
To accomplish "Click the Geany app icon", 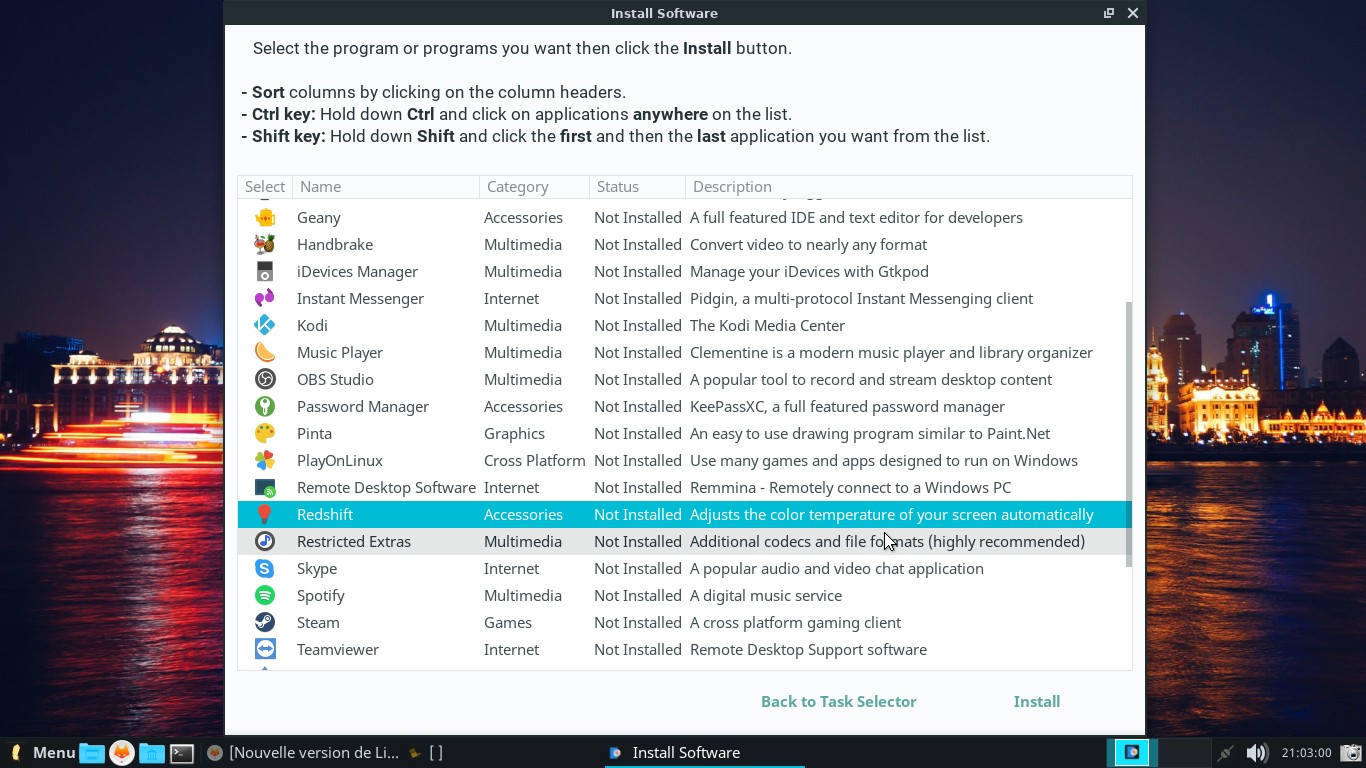I will (x=265, y=218).
